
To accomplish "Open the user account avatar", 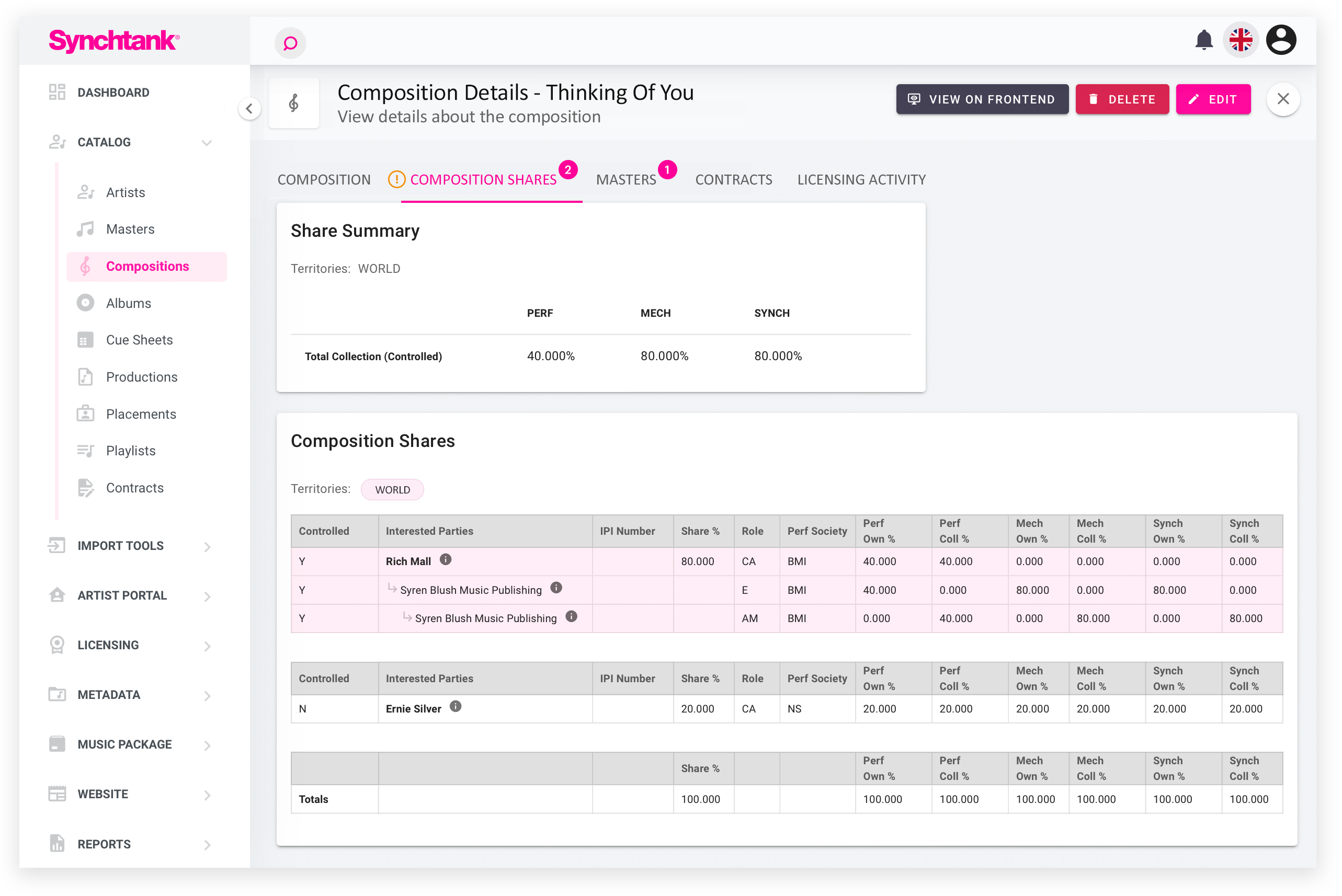I will pyautogui.click(x=1281, y=40).
